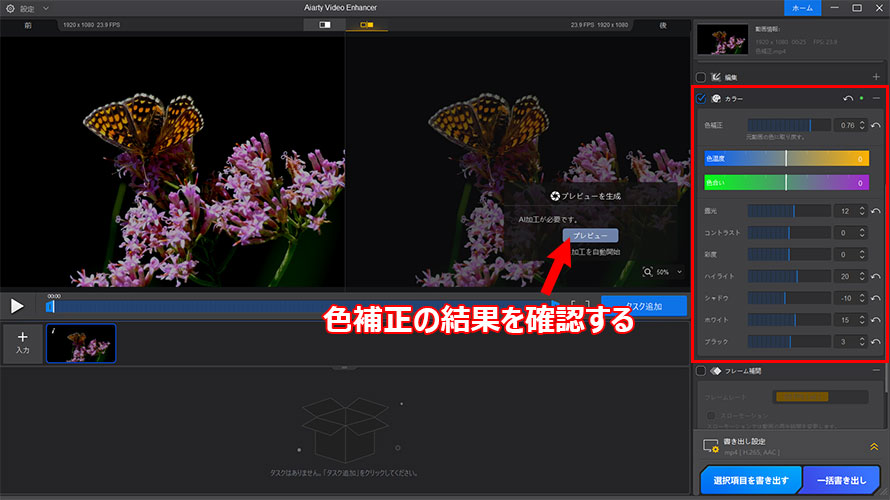The width and height of the screenshot is (890, 500).
Task: Select the side-by-side compare view icon
Action: point(366,24)
